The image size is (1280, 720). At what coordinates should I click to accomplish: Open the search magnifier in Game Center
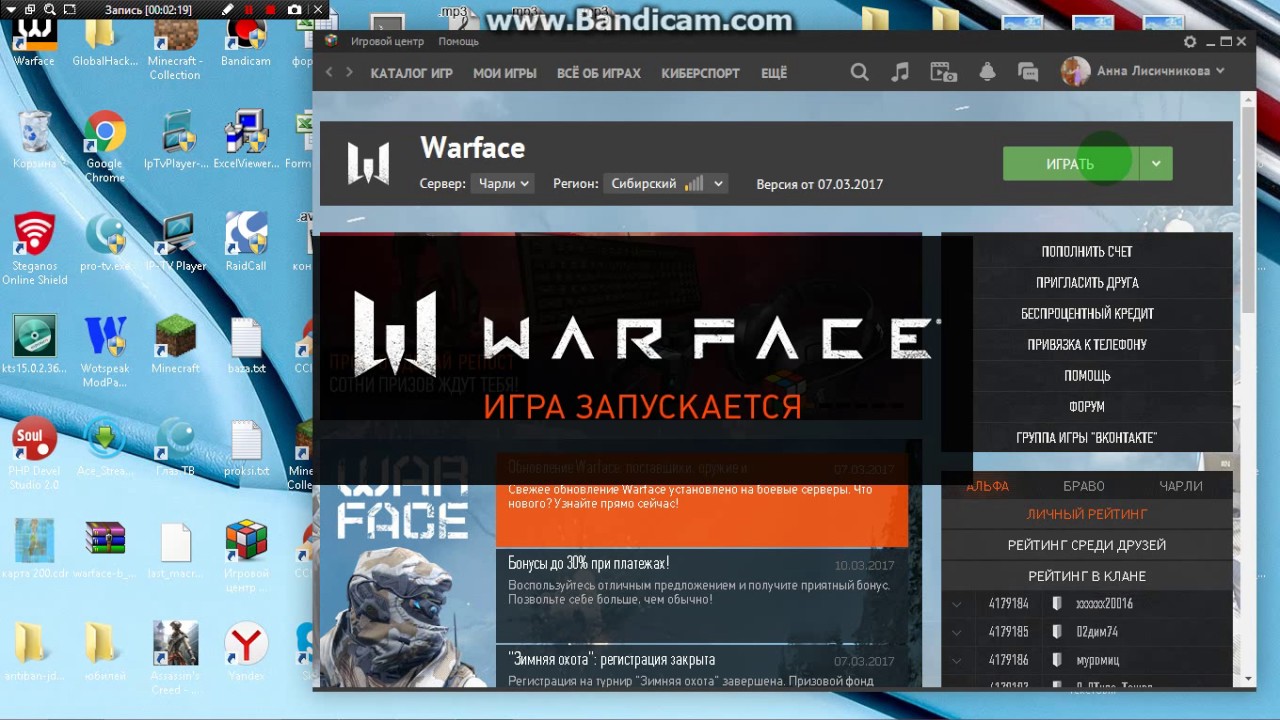pyautogui.click(x=859, y=72)
